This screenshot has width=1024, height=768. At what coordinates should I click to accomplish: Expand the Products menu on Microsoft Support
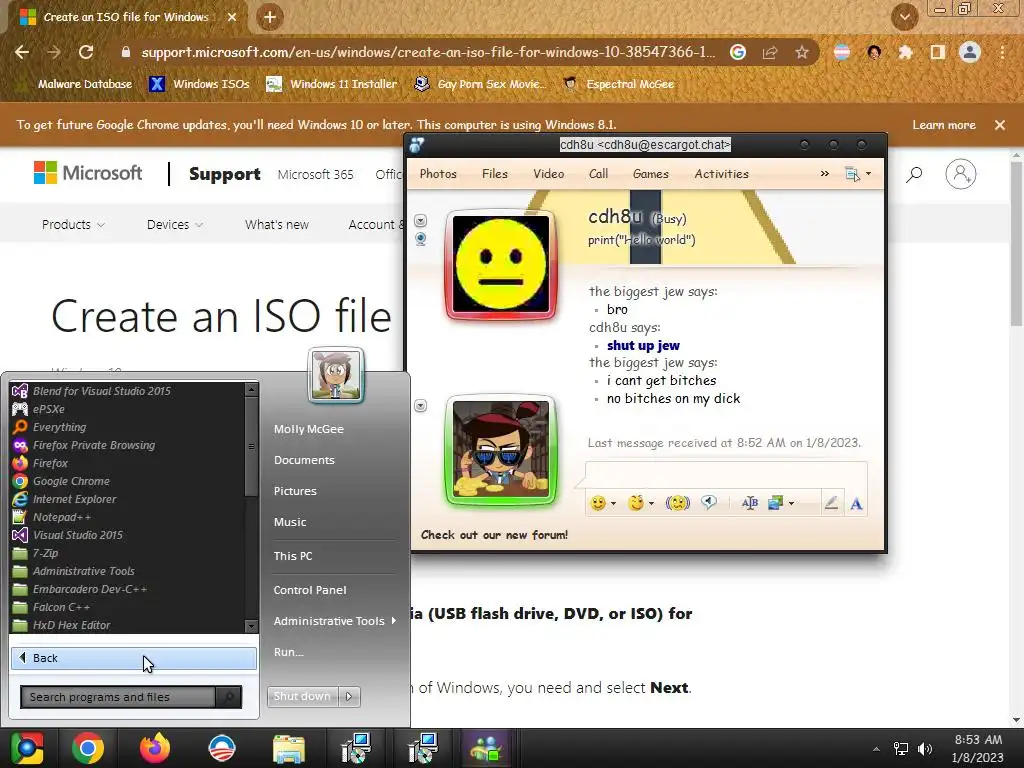[x=72, y=225]
